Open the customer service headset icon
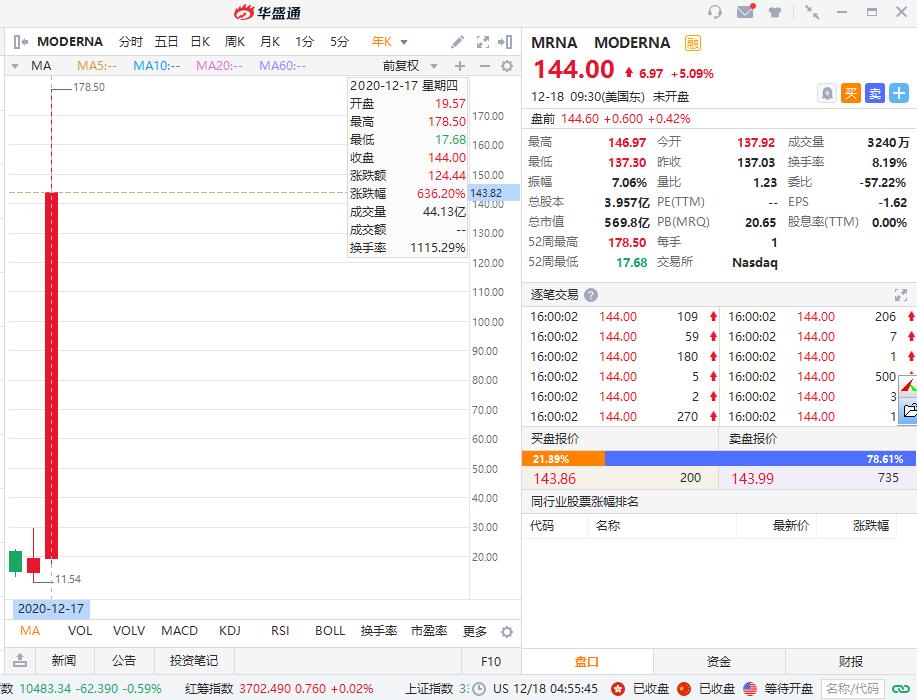917x700 pixels. pyautogui.click(x=714, y=13)
